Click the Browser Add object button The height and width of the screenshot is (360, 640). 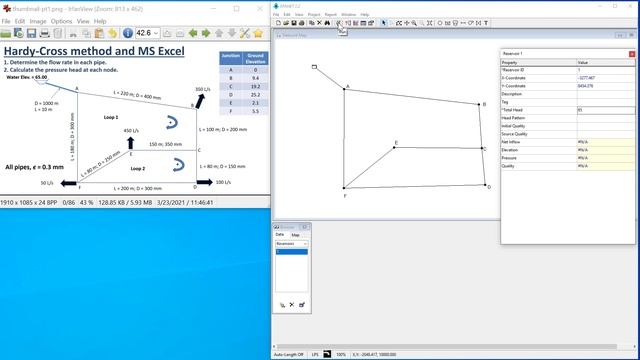(282, 305)
